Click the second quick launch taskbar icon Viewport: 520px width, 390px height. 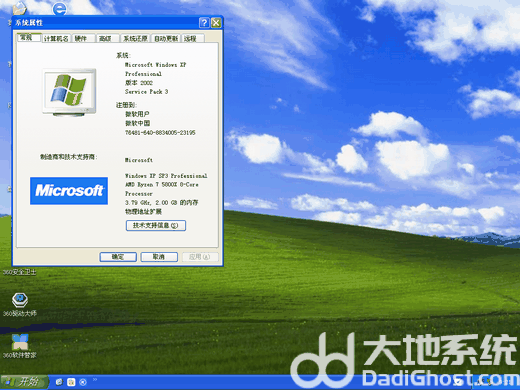click(x=71, y=382)
